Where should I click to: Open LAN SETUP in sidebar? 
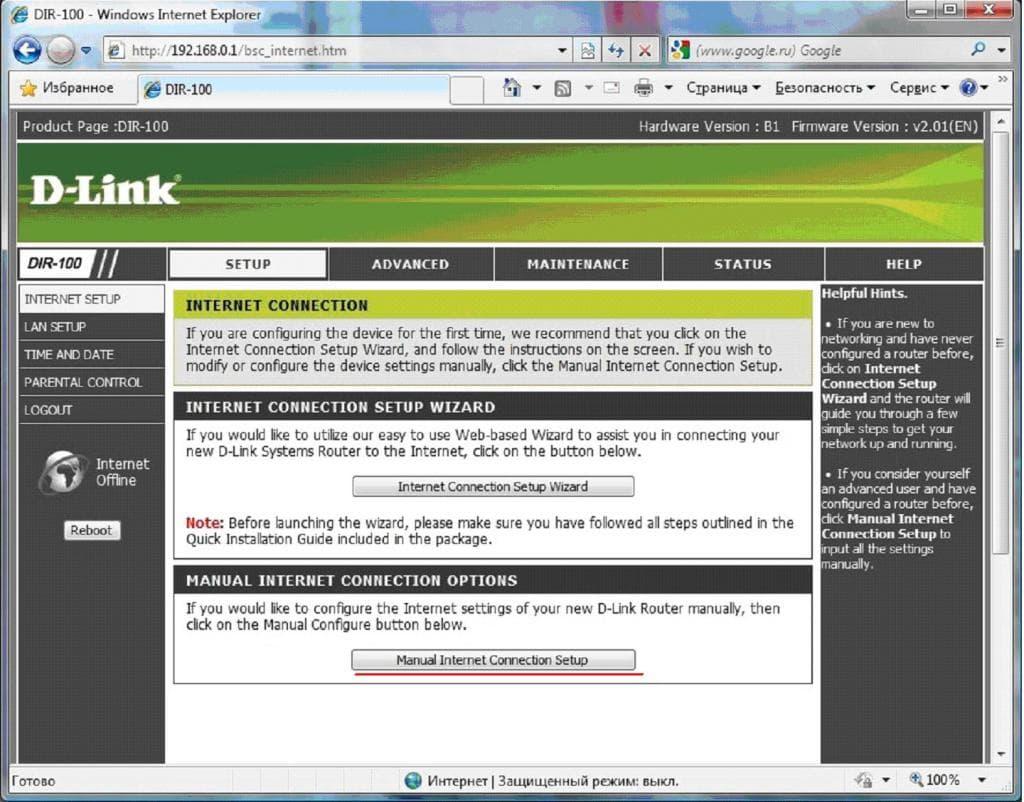91,327
